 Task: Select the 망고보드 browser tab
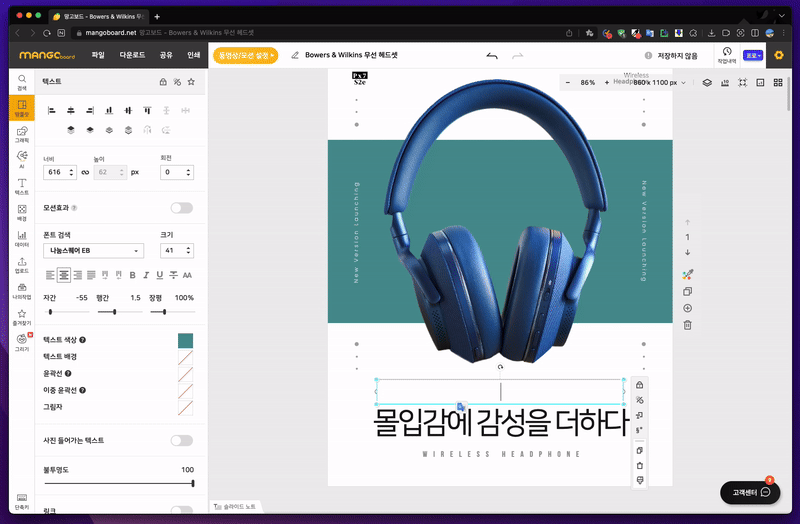[x=99, y=16]
